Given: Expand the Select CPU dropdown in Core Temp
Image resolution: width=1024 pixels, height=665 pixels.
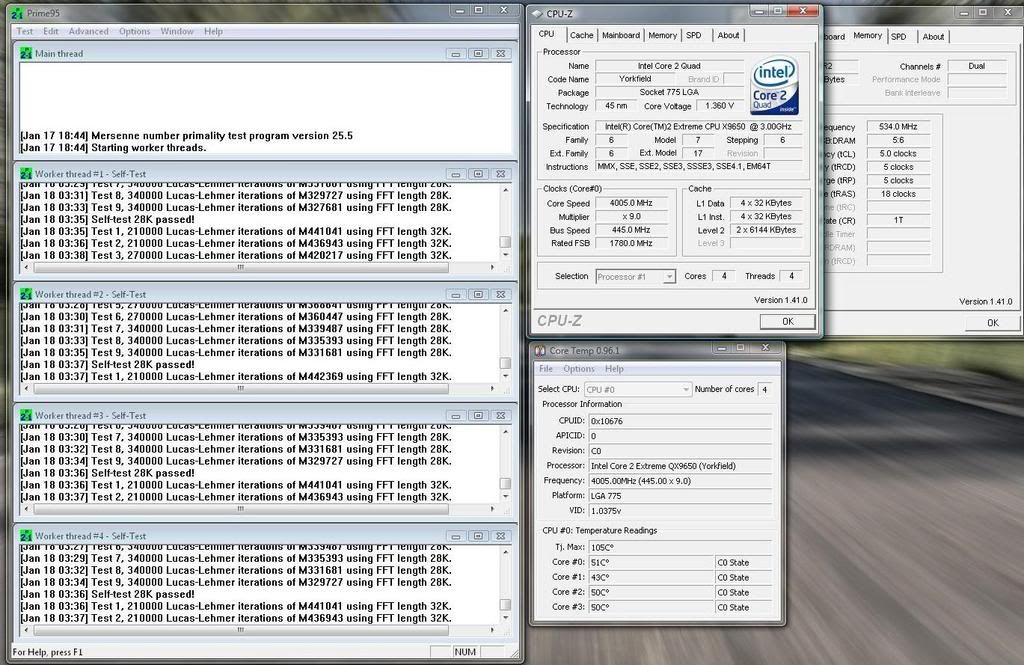Looking at the screenshot, I should pyautogui.click(x=686, y=389).
